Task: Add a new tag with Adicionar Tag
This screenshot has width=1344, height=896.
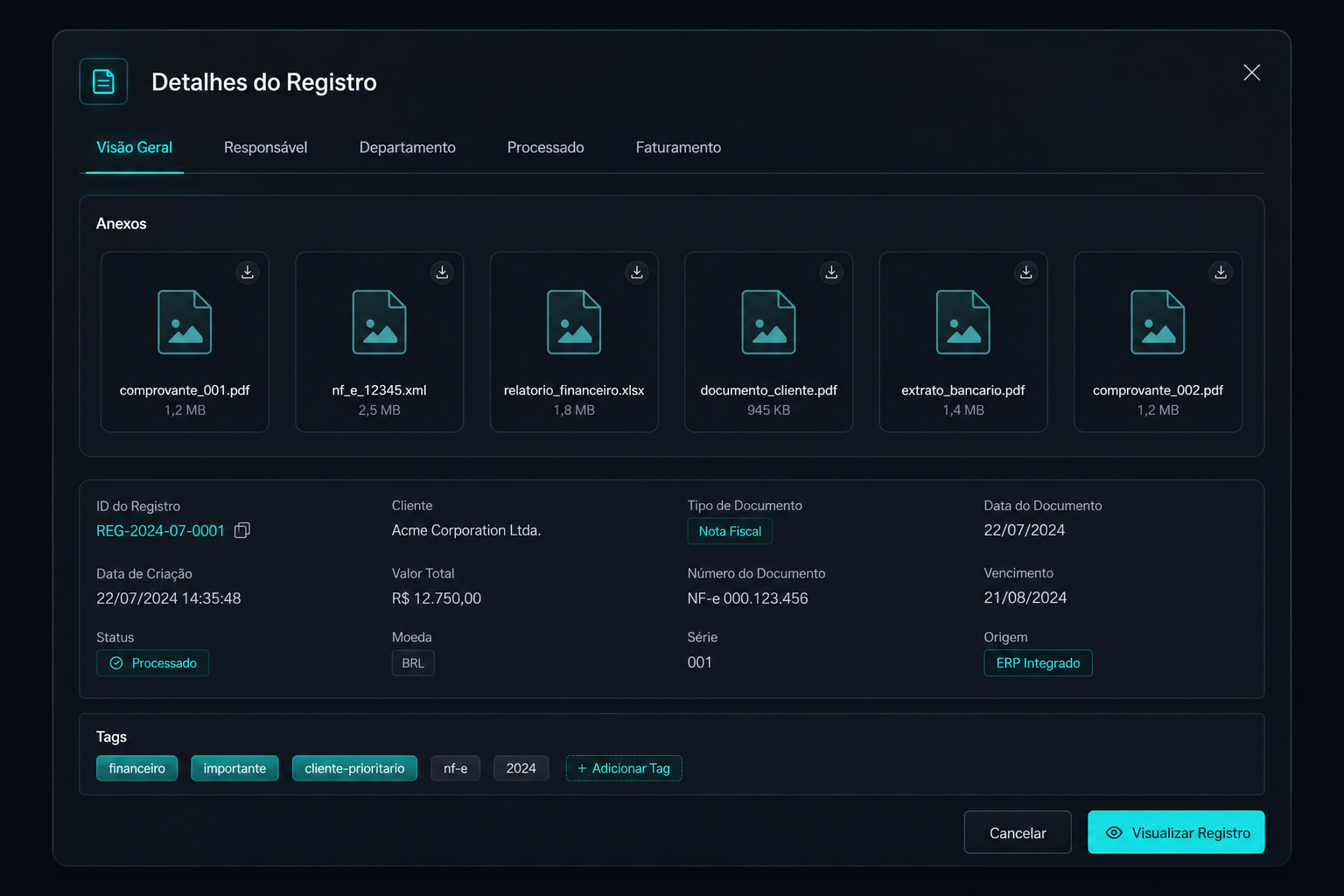Action: click(x=624, y=768)
